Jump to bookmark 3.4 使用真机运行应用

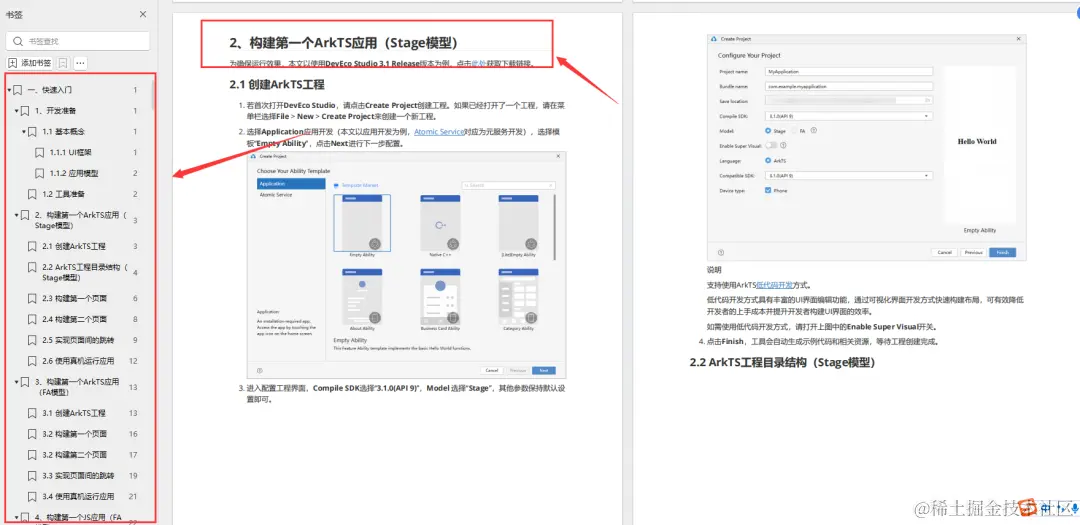(x=78, y=496)
